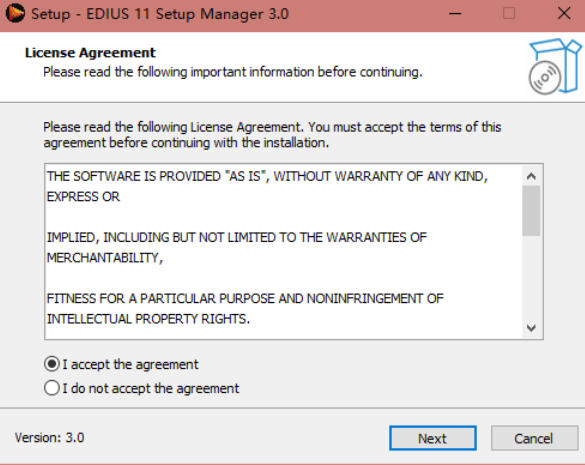Screen dimensions: 585x465
Task: Click Next to continue installation
Action: 433,438
